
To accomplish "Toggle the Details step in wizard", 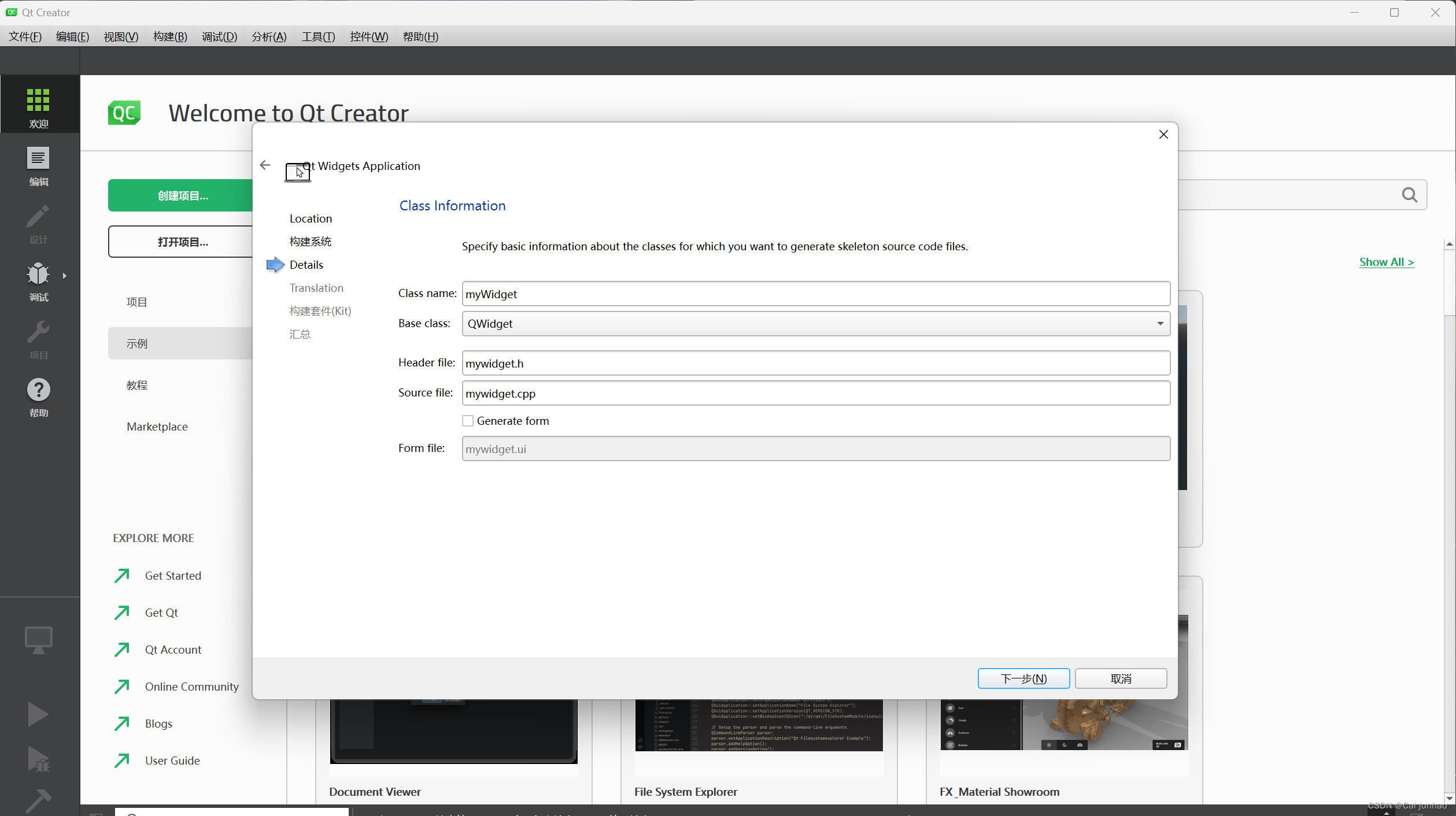I will click(306, 264).
